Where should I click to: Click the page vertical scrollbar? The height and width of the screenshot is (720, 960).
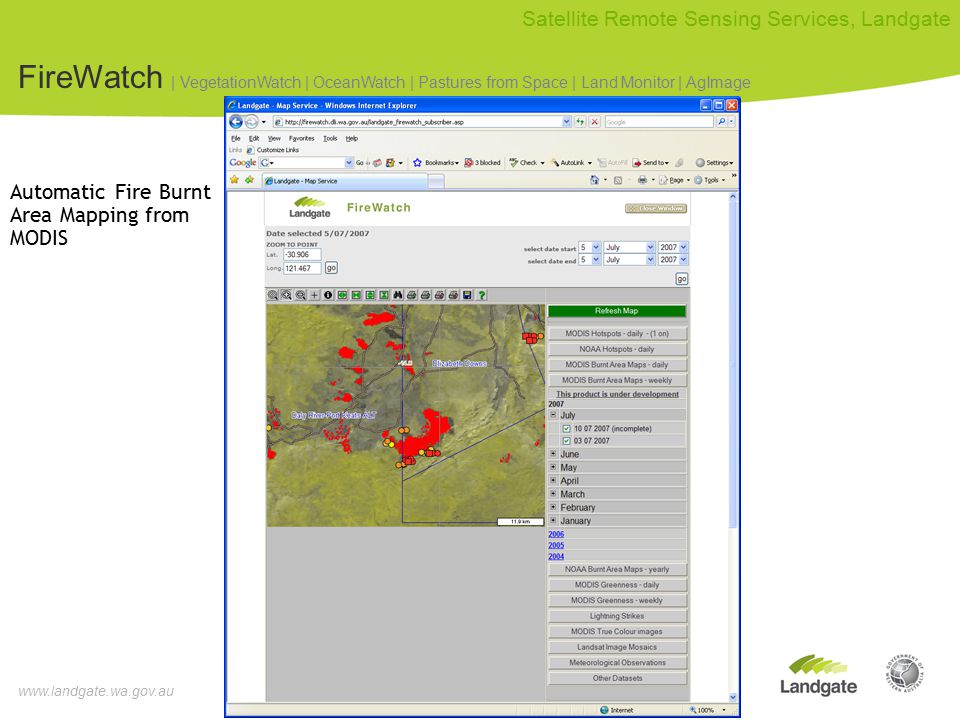click(732, 447)
